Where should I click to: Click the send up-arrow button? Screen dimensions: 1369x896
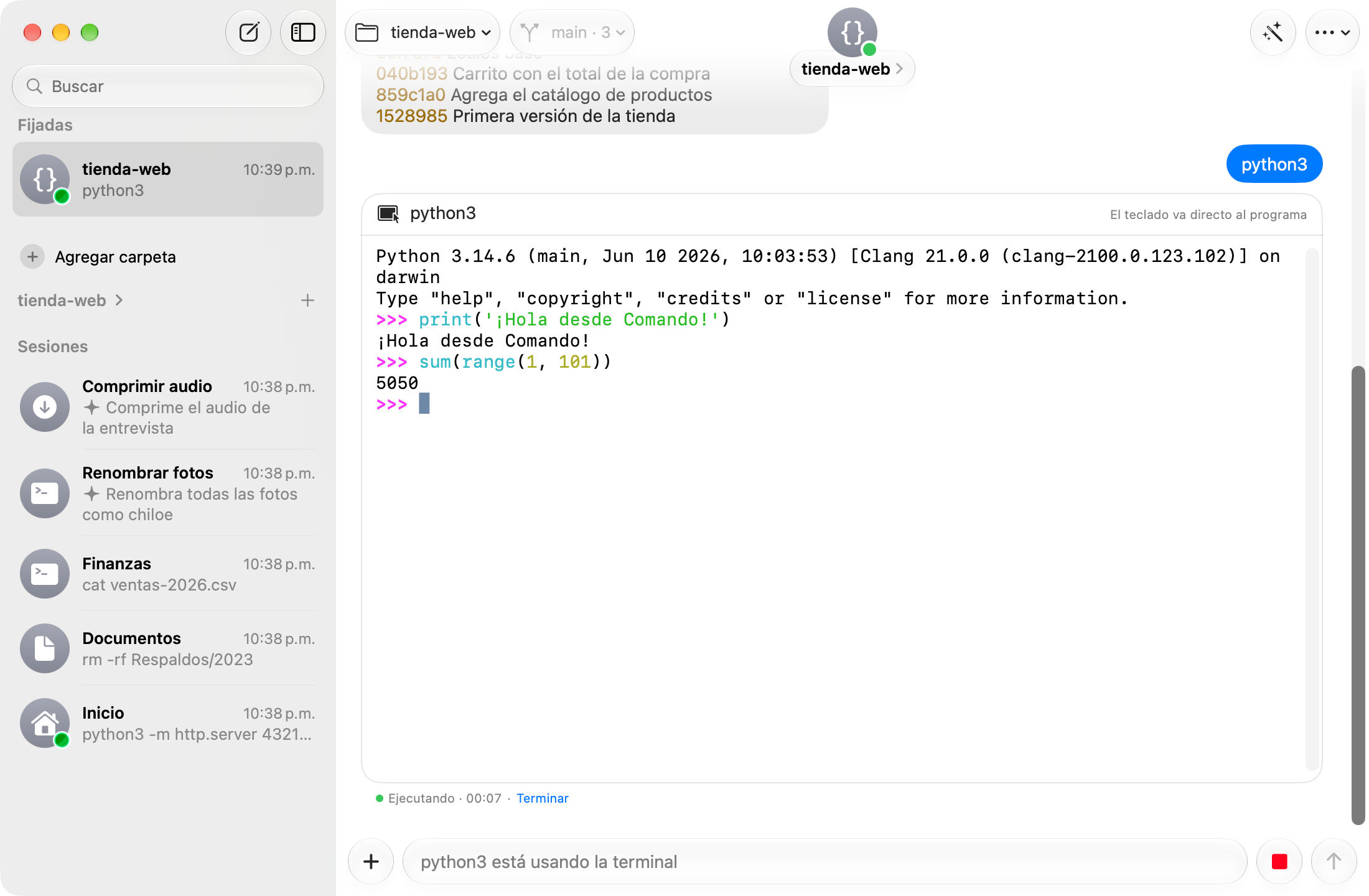[1334, 862]
